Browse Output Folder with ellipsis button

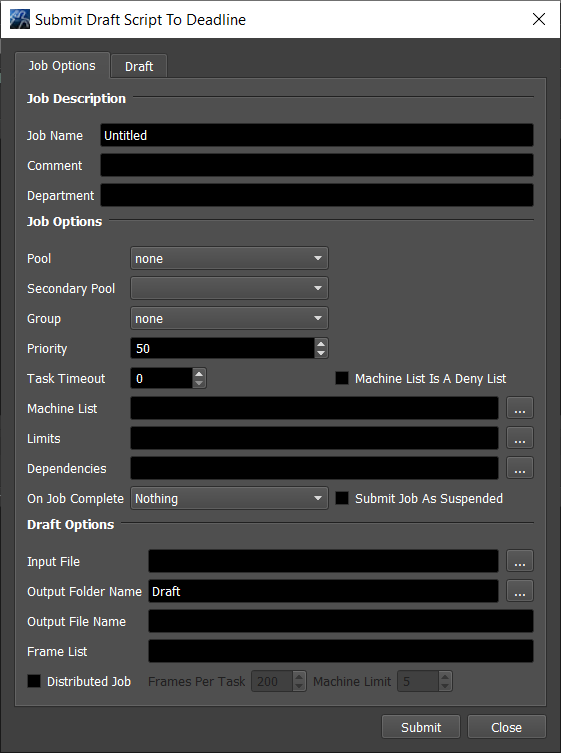(x=520, y=591)
